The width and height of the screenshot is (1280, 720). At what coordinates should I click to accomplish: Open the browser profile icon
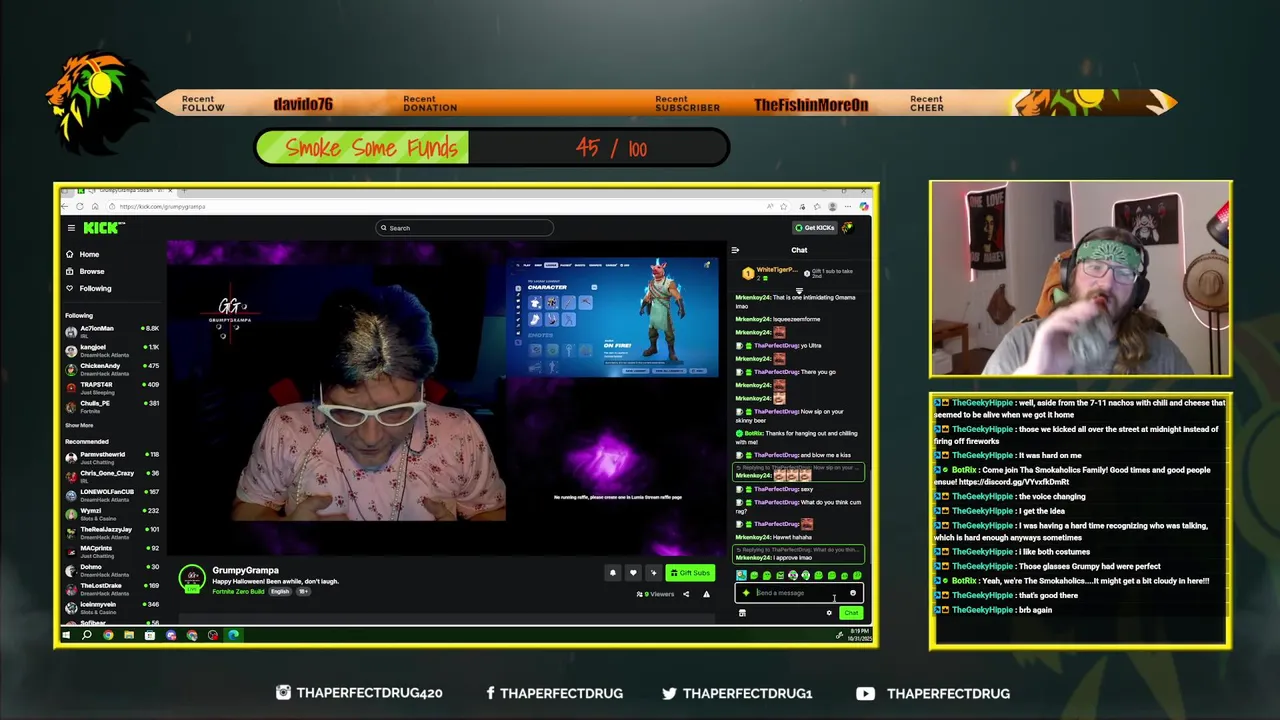coord(832,206)
